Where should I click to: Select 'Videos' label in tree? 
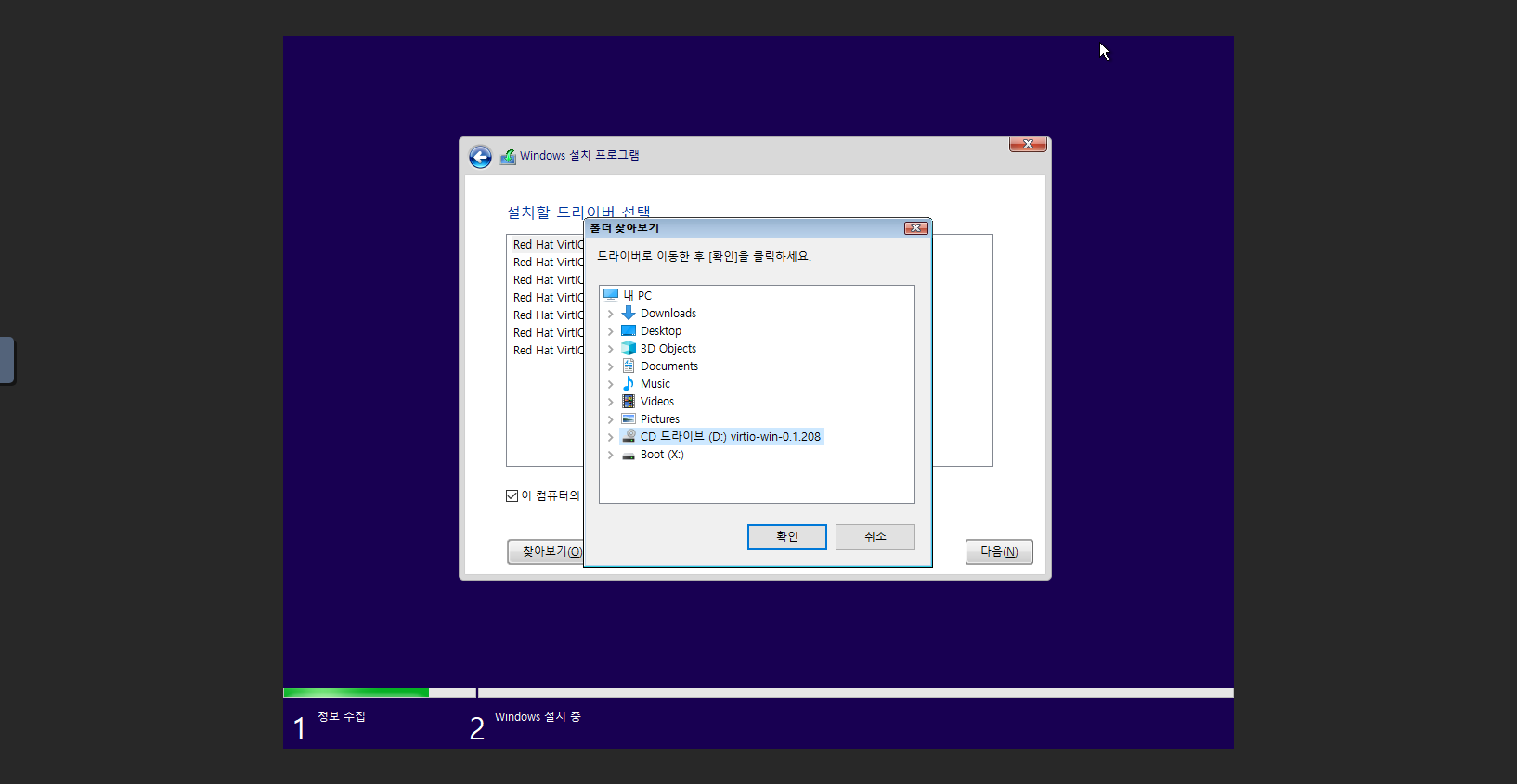point(657,402)
